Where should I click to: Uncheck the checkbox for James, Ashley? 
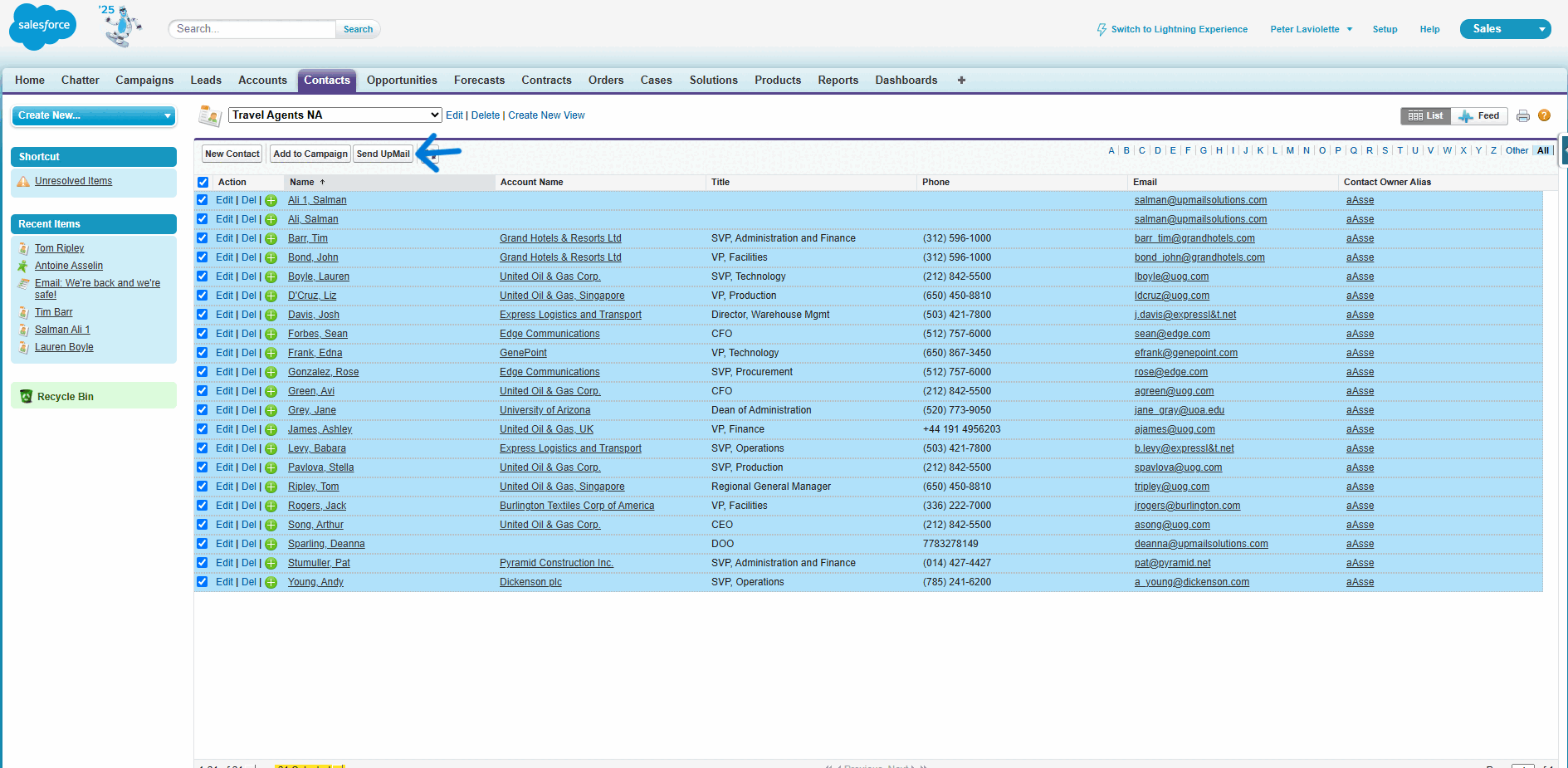pyautogui.click(x=203, y=429)
